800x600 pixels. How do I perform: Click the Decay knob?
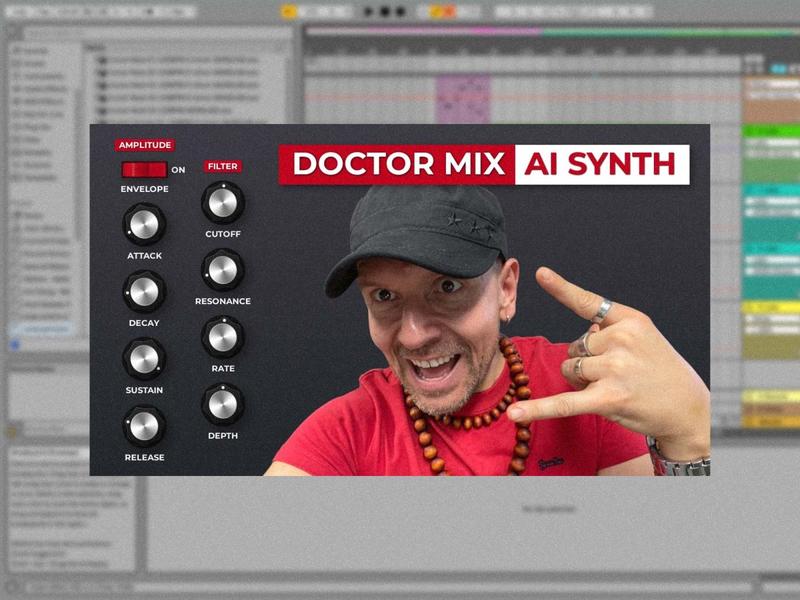(x=144, y=292)
